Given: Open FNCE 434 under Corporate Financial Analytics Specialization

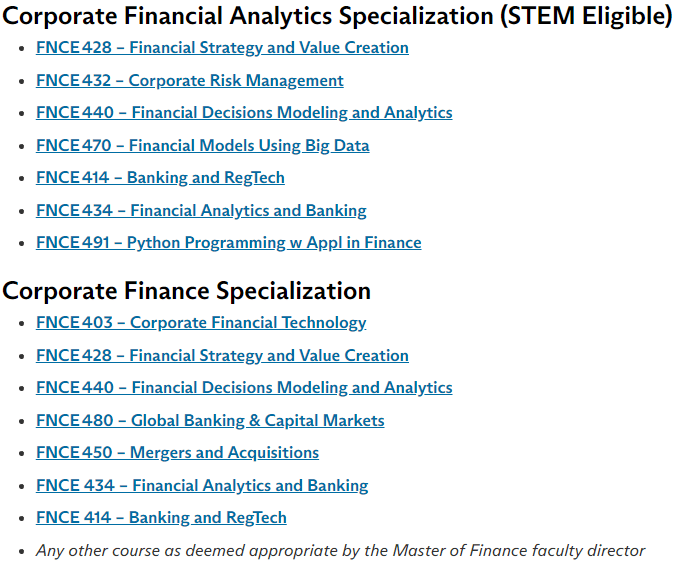Looking at the screenshot, I should pos(201,211).
